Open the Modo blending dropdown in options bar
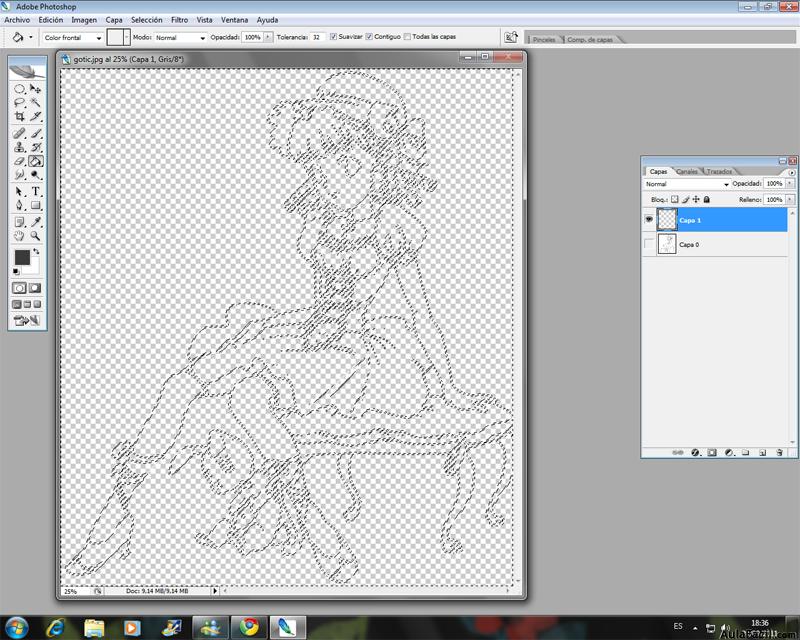This screenshot has height=640, width=800. [x=180, y=38]
